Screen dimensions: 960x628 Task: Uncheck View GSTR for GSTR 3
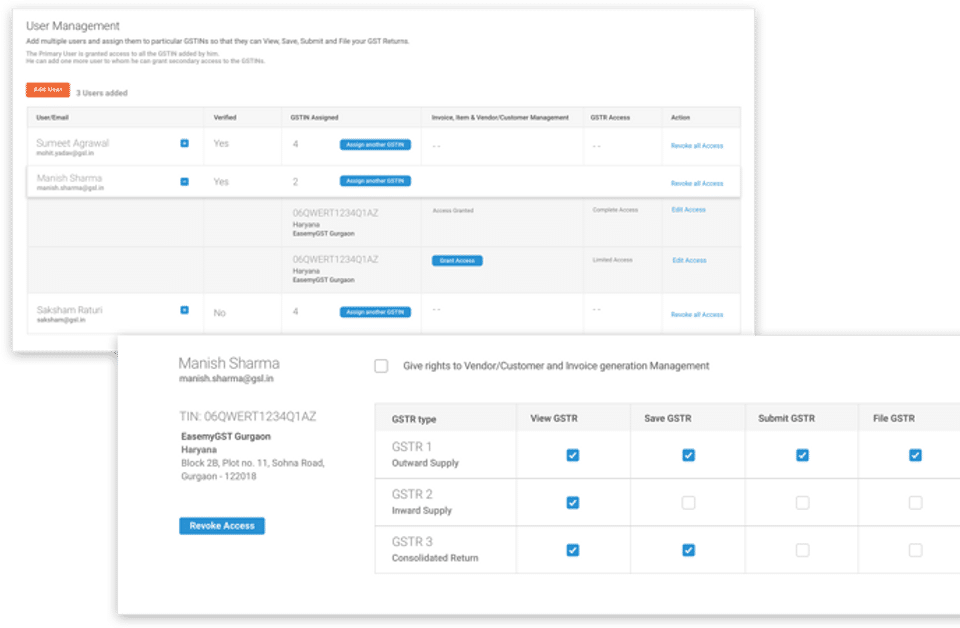click(x=572, y=550)
